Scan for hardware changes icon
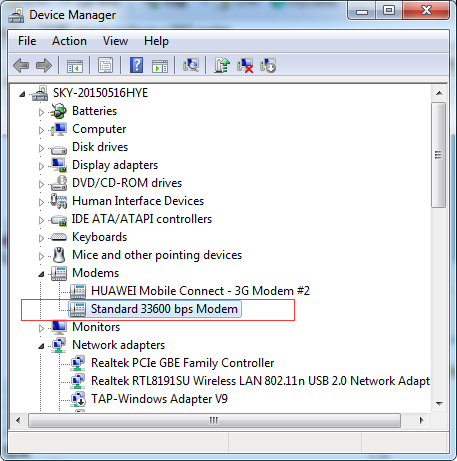Screen dimensions: 457x461 pyautogui.click(x=191, y=65)
